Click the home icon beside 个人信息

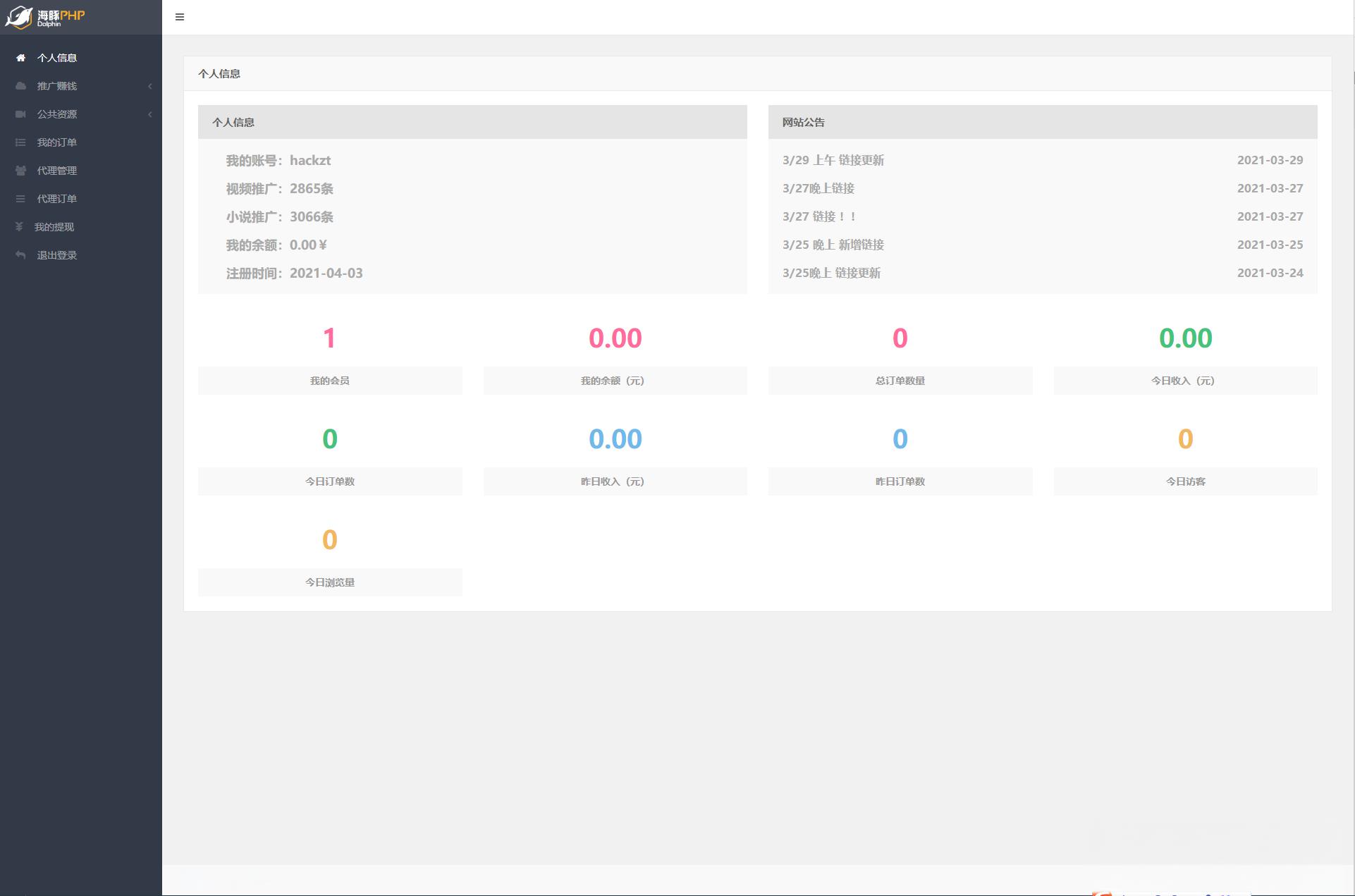tap(20, 58)
